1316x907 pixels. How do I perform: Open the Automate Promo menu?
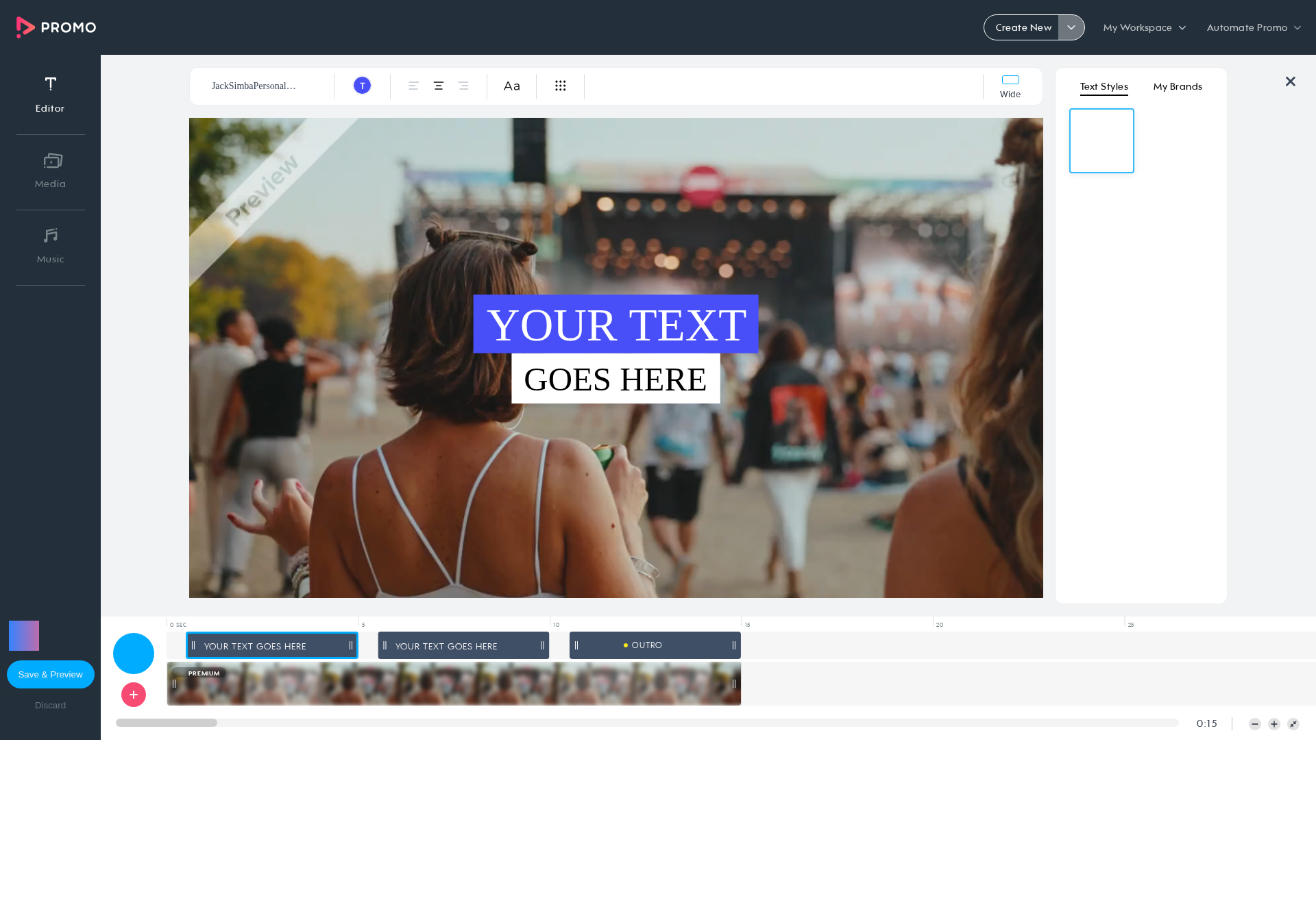tap(1254, 27)
